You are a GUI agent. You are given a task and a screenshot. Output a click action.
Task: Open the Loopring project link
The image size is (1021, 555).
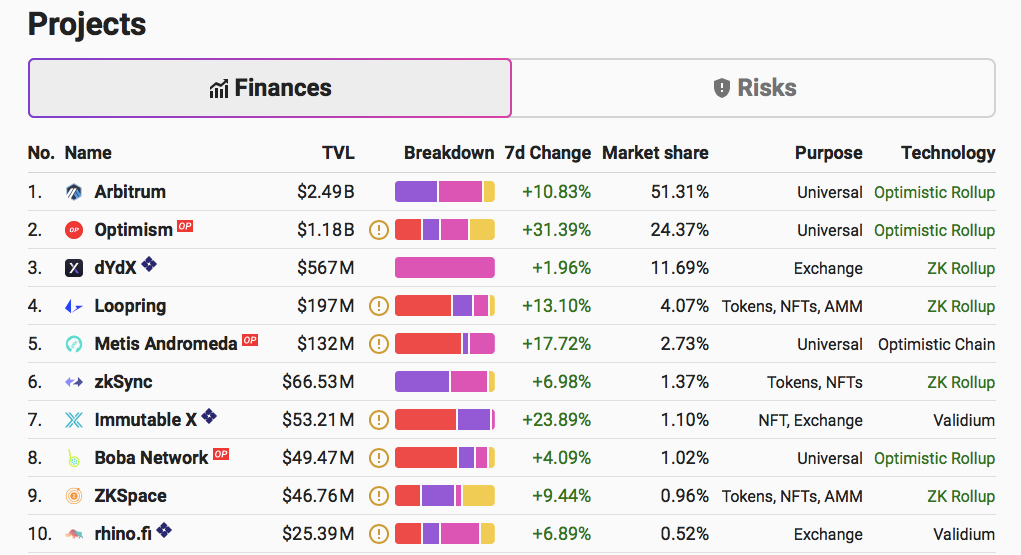pos(130,306)
